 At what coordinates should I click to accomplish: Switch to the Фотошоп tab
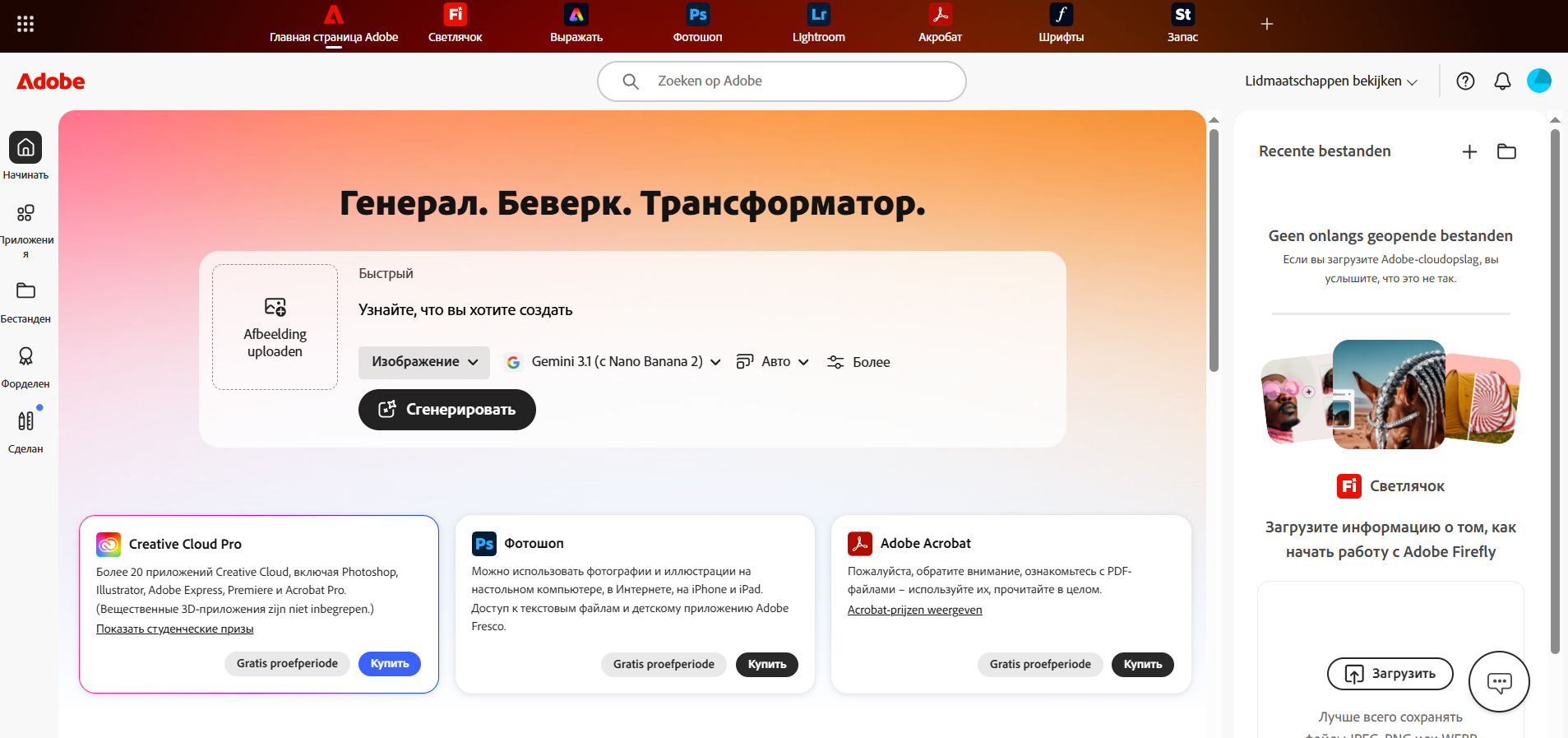697,24
